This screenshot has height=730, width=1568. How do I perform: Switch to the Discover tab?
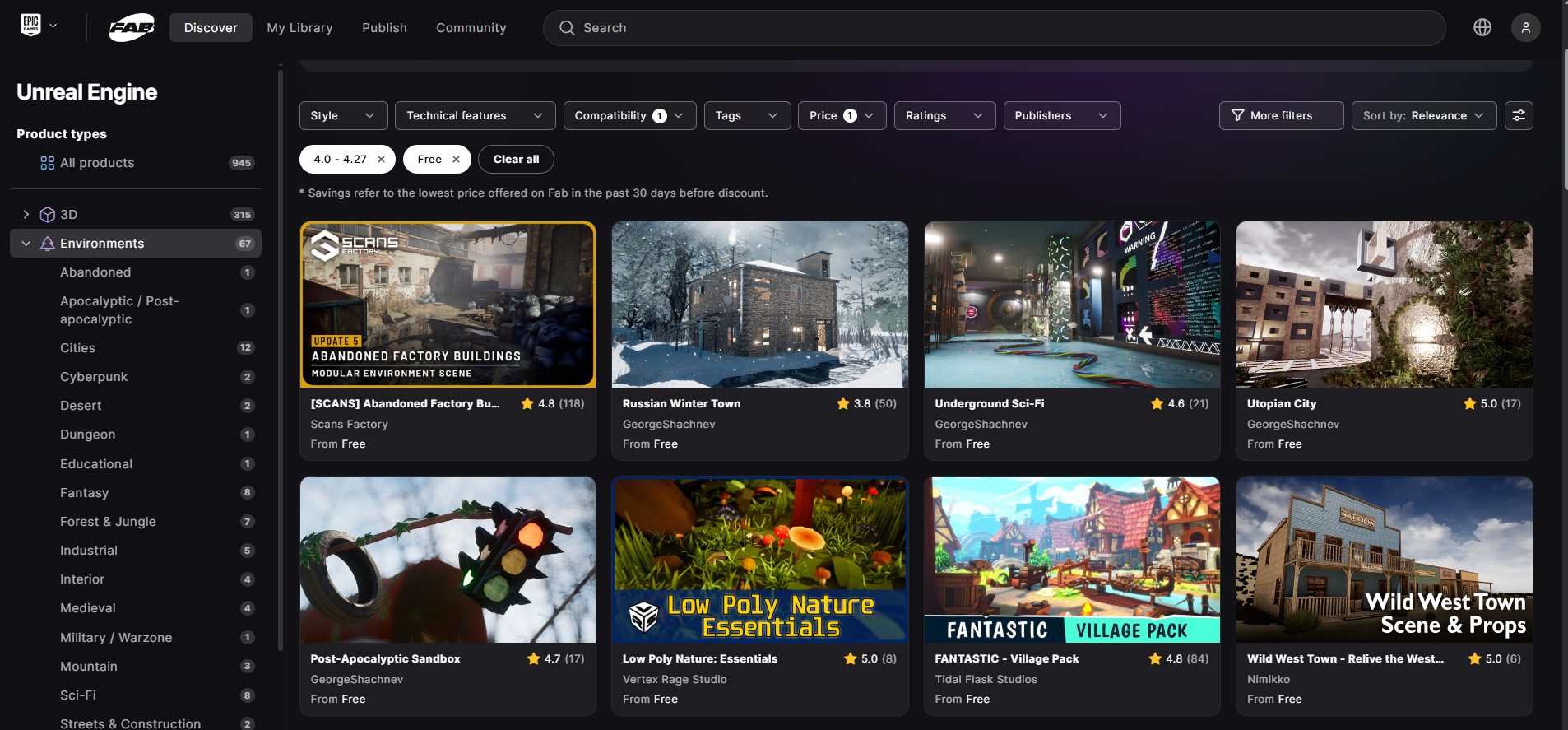pos(211,27)
